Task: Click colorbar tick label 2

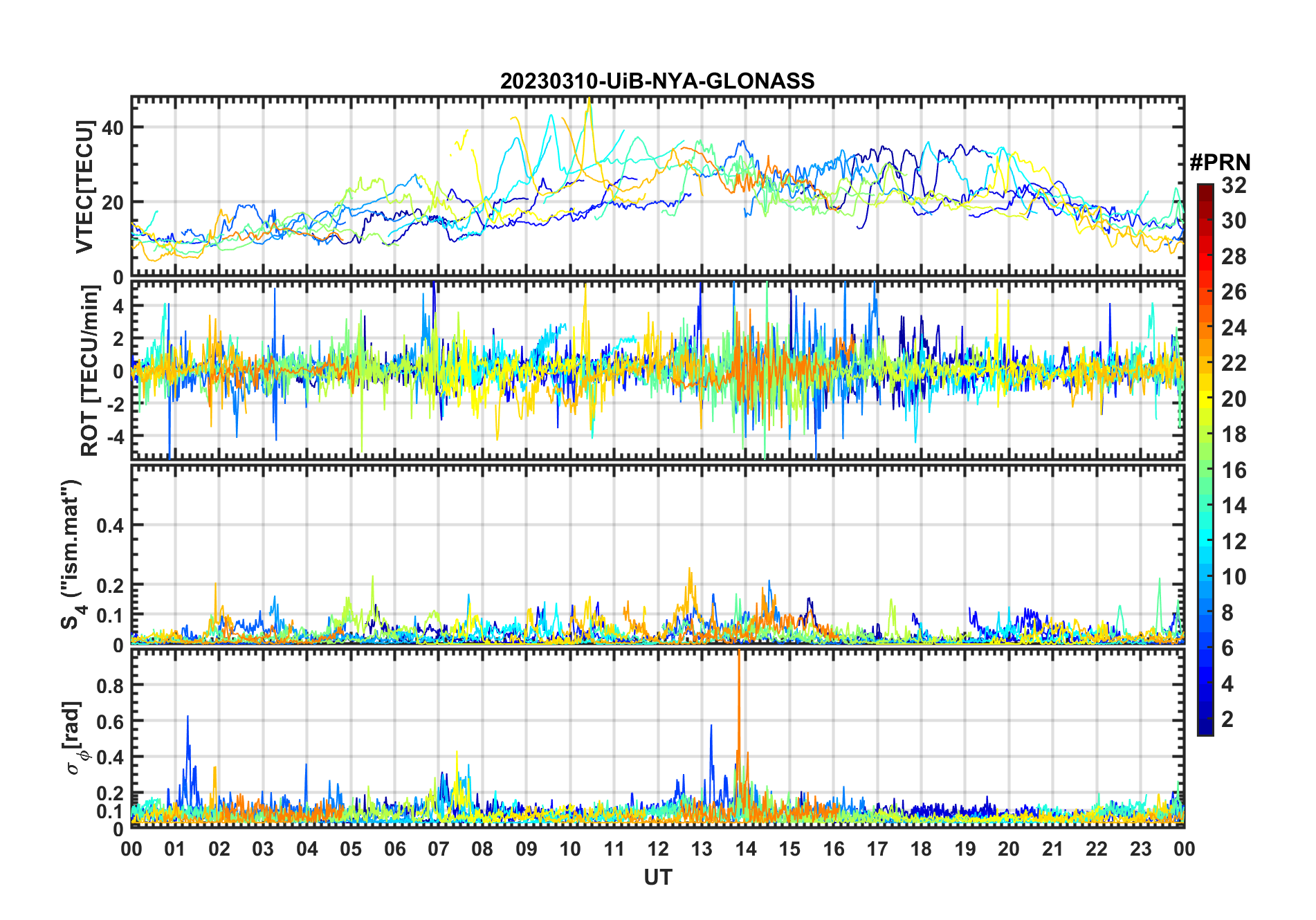Action: [1227, 719]
